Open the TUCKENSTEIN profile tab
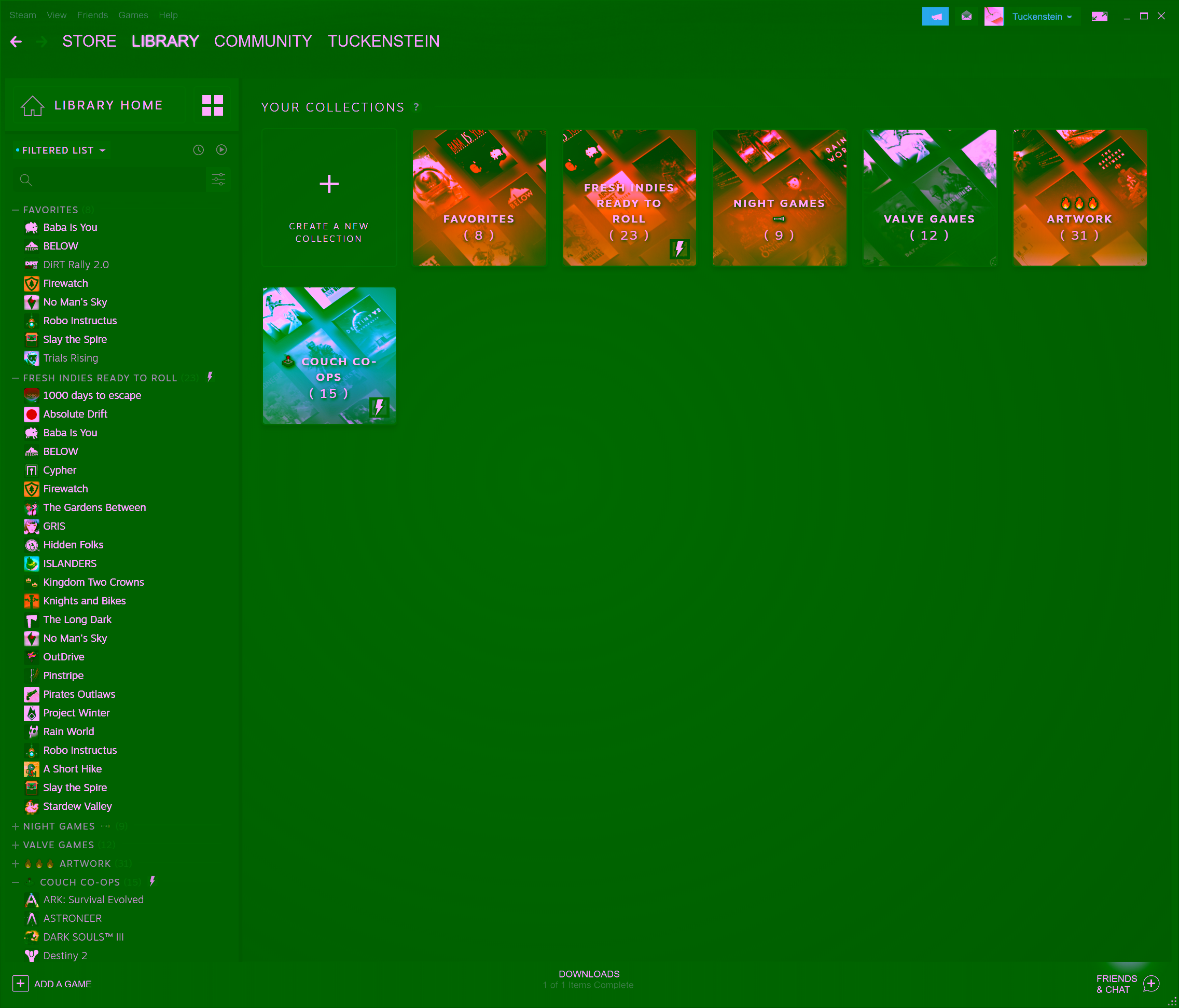The image size is (1179, 1008). (x=383, y=42)
